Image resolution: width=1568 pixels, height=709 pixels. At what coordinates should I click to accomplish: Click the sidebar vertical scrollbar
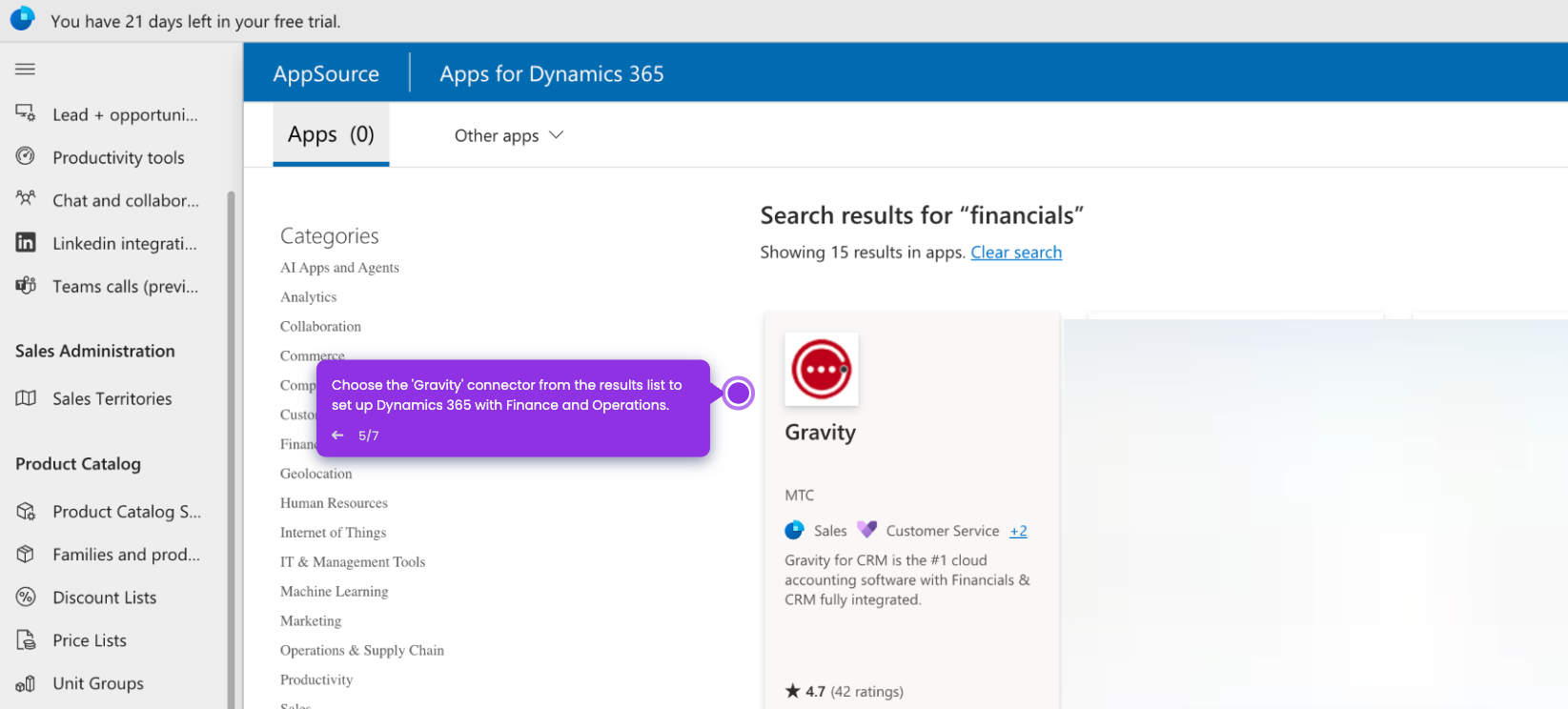[x=231, y=448]
